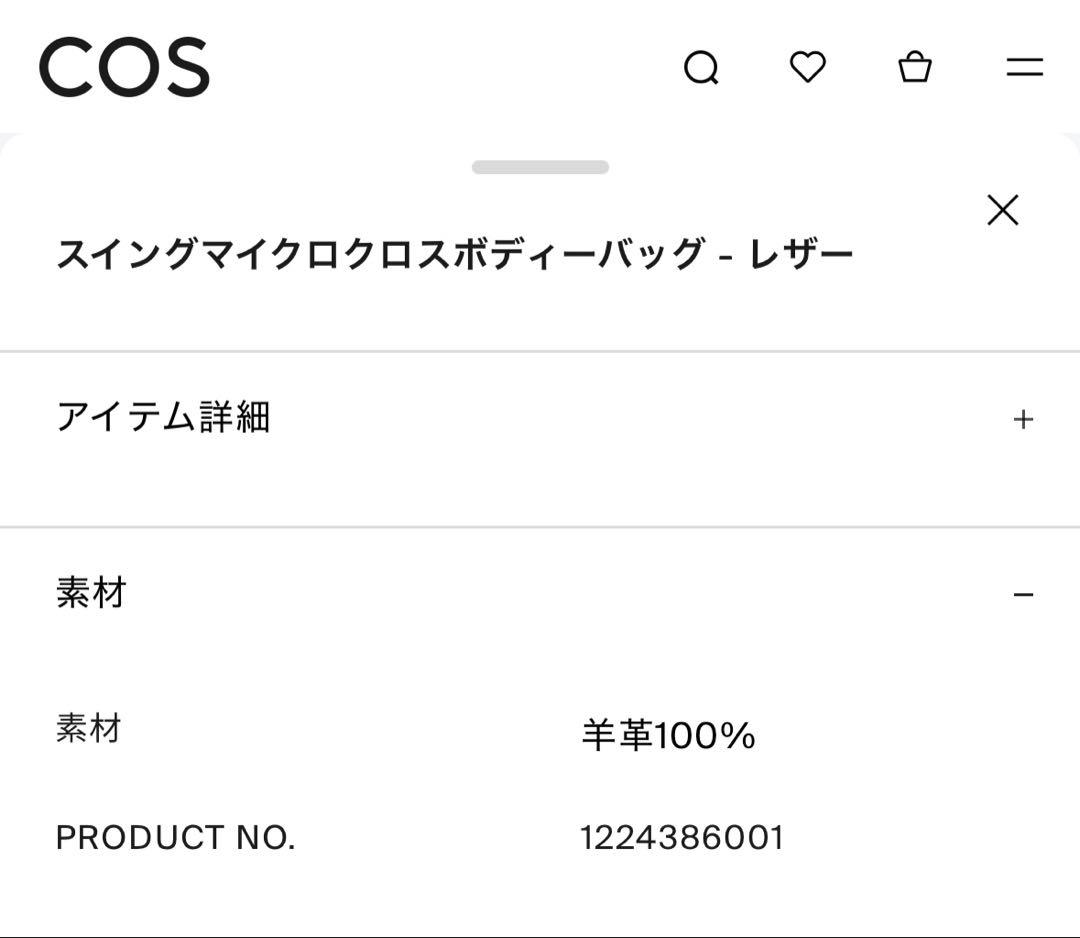
Task: Click the 素材 label row
Action: (x=89, y=729)
